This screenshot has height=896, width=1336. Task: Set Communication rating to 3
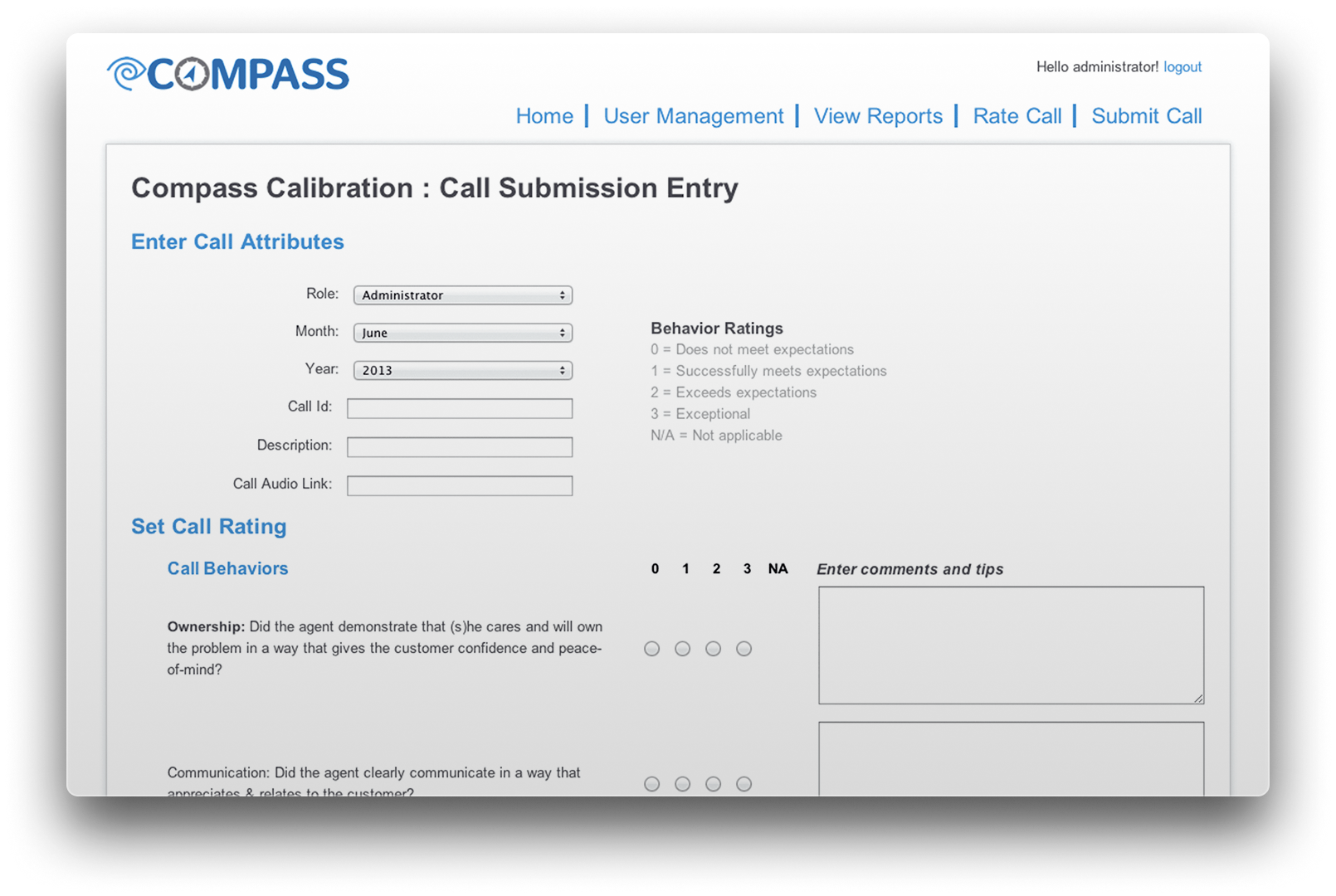(744, 784)
